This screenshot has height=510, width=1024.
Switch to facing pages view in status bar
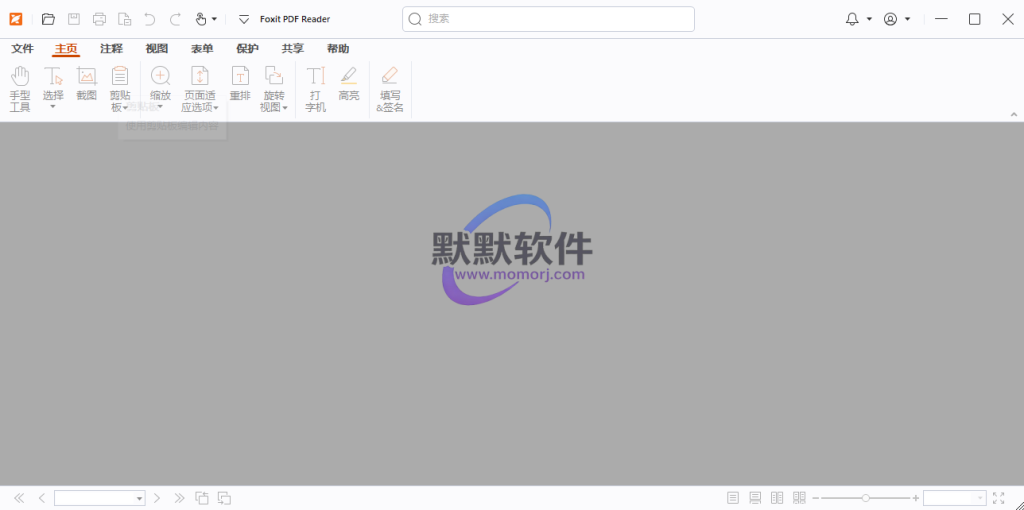777,498
